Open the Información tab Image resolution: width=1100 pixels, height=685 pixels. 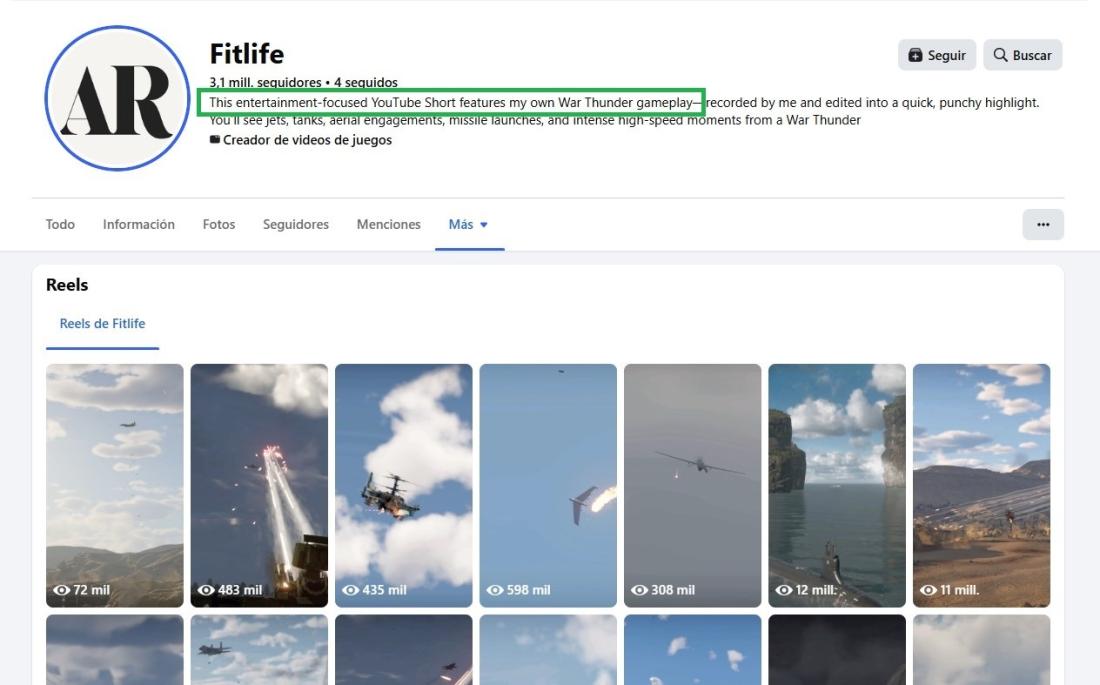click(139, 225)
